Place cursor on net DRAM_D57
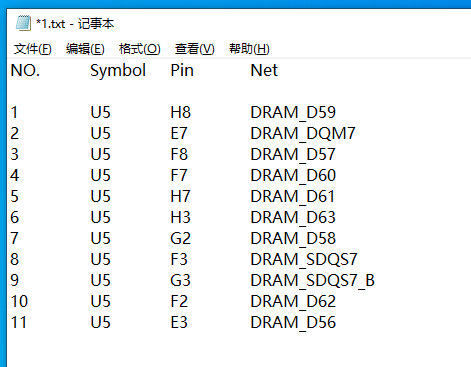The image size is (471, 367). coord(293,155)
